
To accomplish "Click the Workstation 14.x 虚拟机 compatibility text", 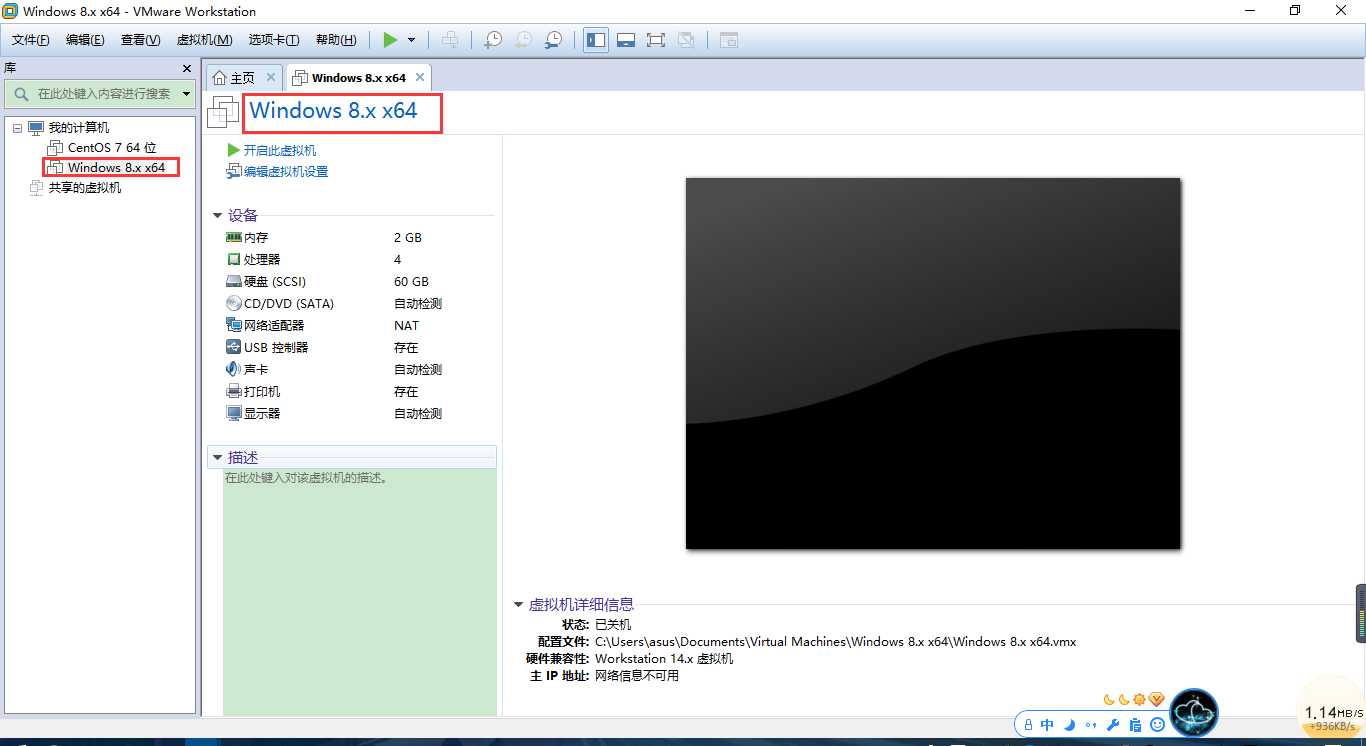I will click(664, 659).
